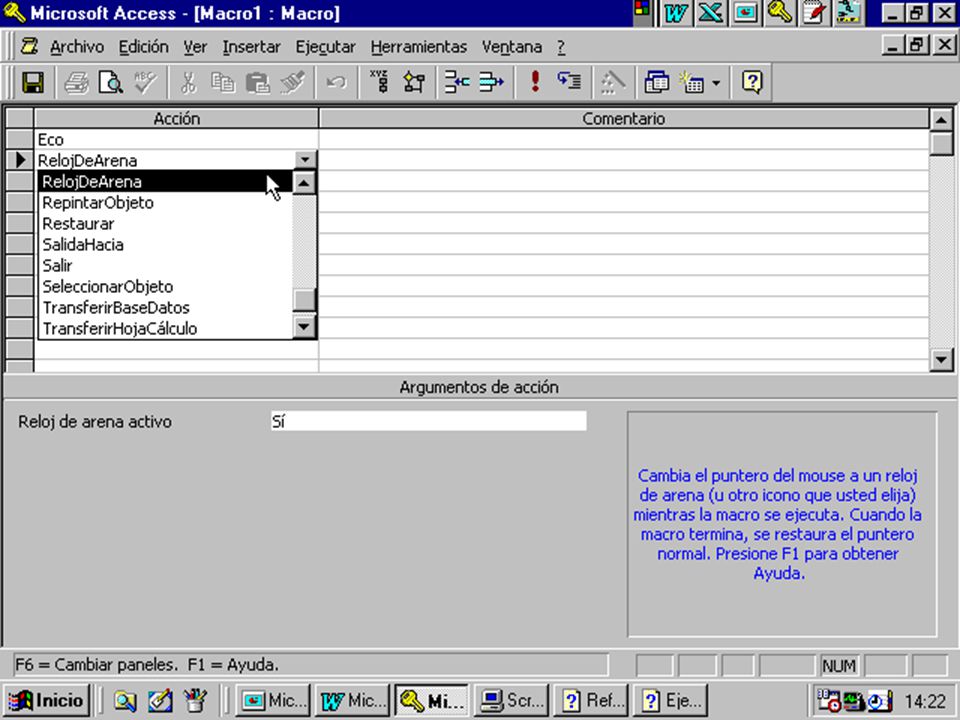Select the Format Painter brush icon
960x720 pixels.
293,82
